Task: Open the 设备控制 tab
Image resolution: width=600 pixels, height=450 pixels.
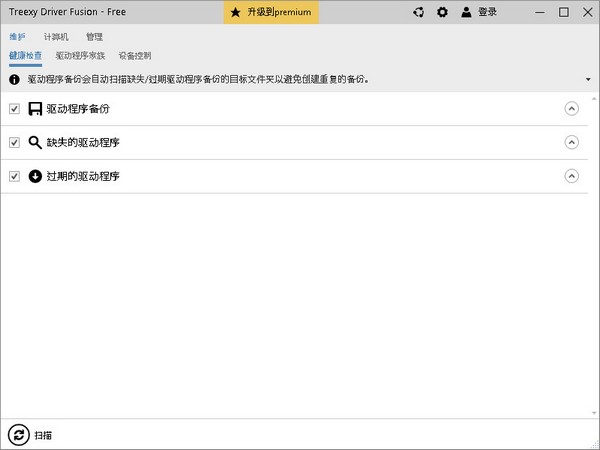Action: [x=135, y=56]
